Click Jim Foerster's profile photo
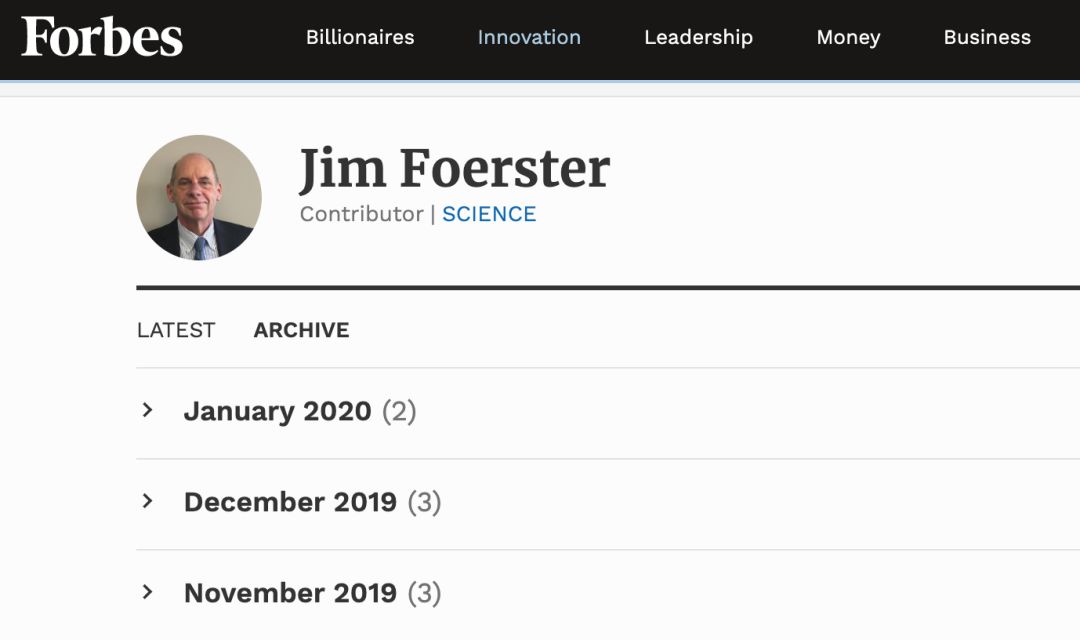 click(199, 198)
